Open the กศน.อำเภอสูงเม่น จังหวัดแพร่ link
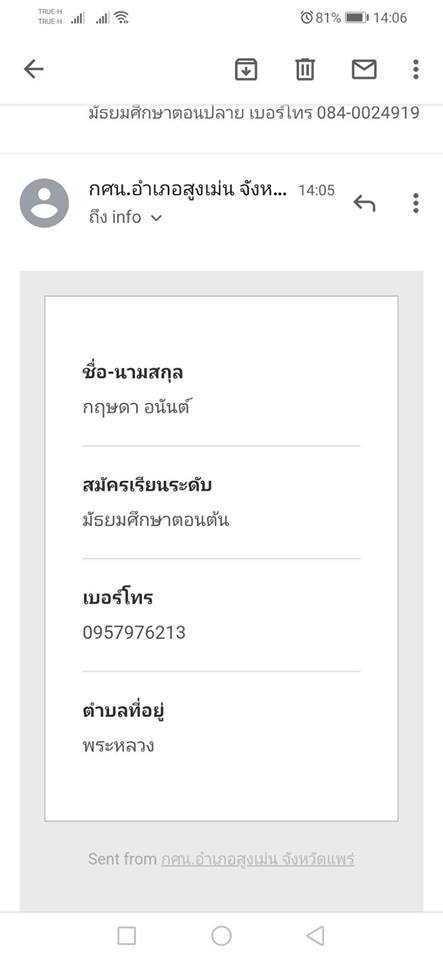 click(258, 859)
